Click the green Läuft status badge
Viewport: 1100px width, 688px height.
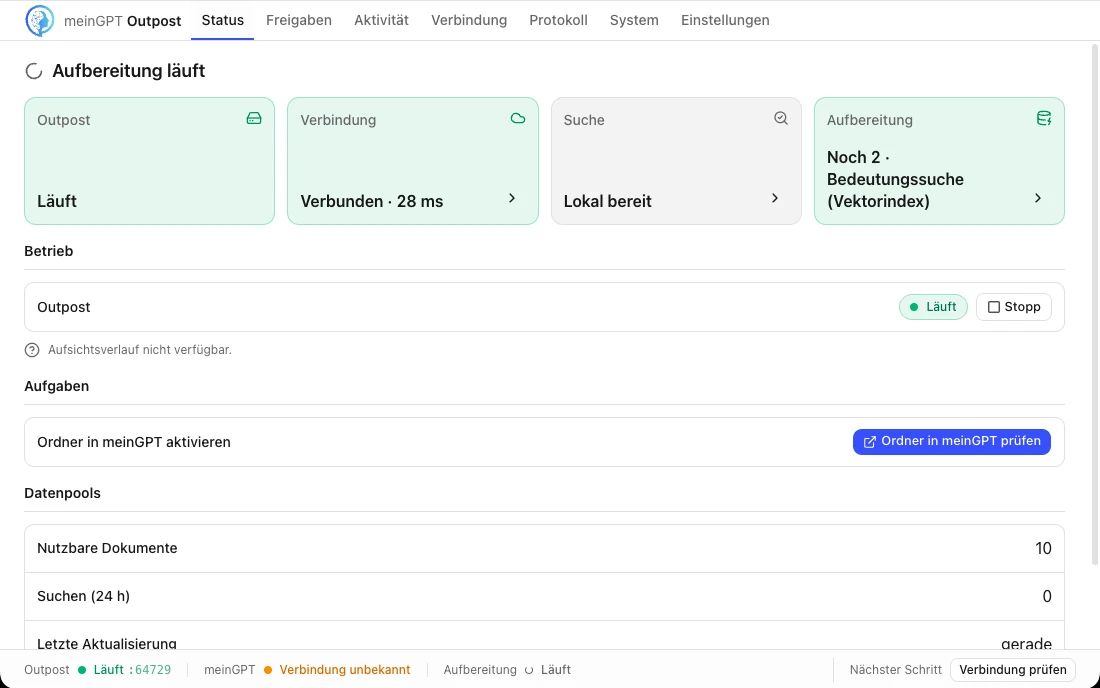point(933,307)
